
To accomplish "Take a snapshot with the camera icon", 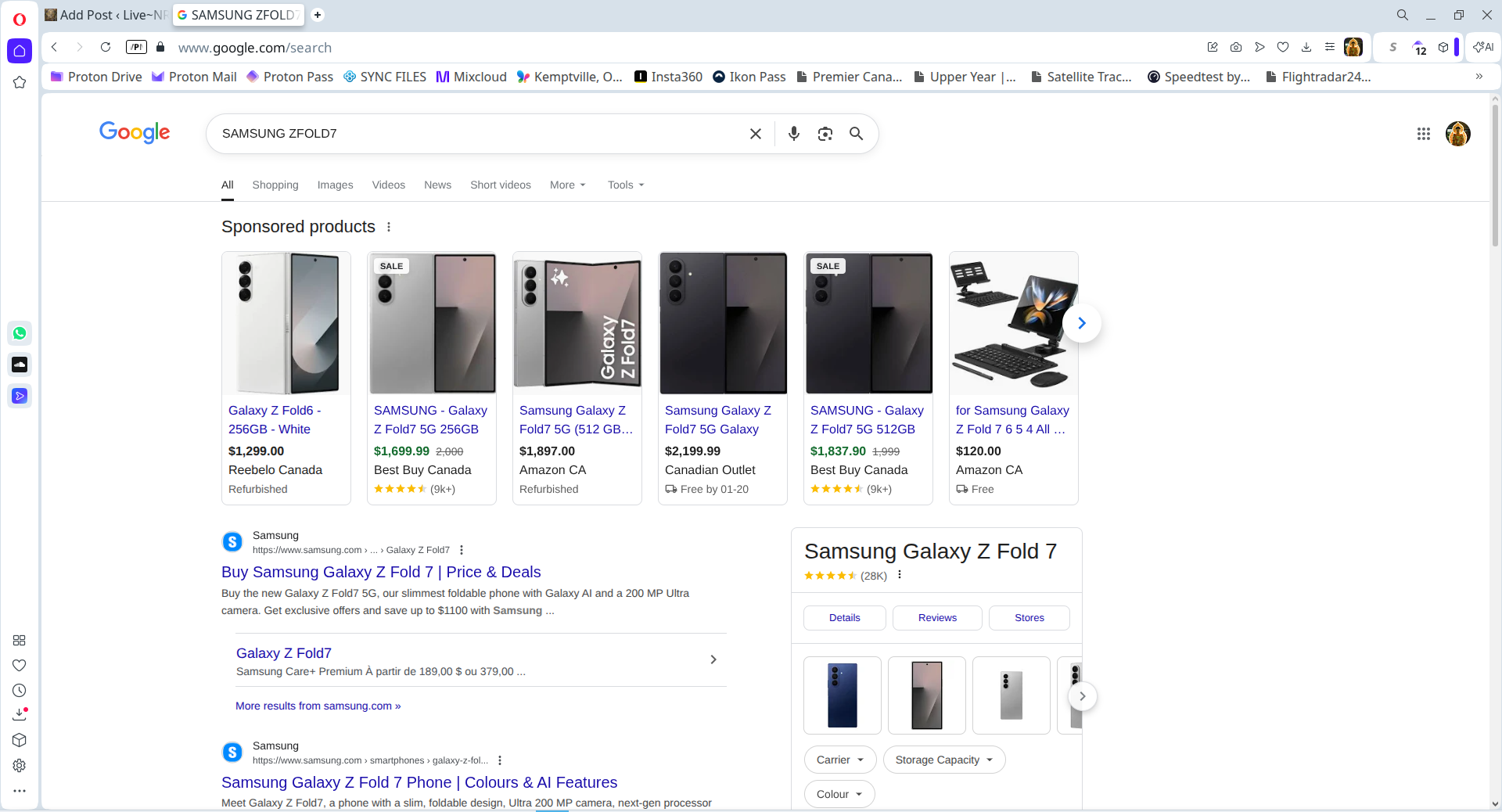I will click(1236, 47).
